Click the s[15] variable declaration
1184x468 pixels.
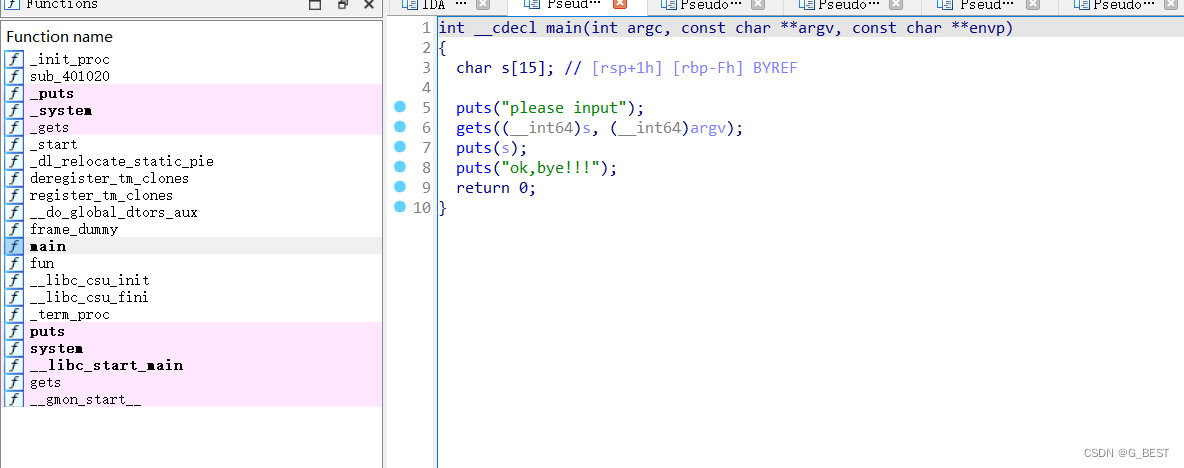(505, 68)
